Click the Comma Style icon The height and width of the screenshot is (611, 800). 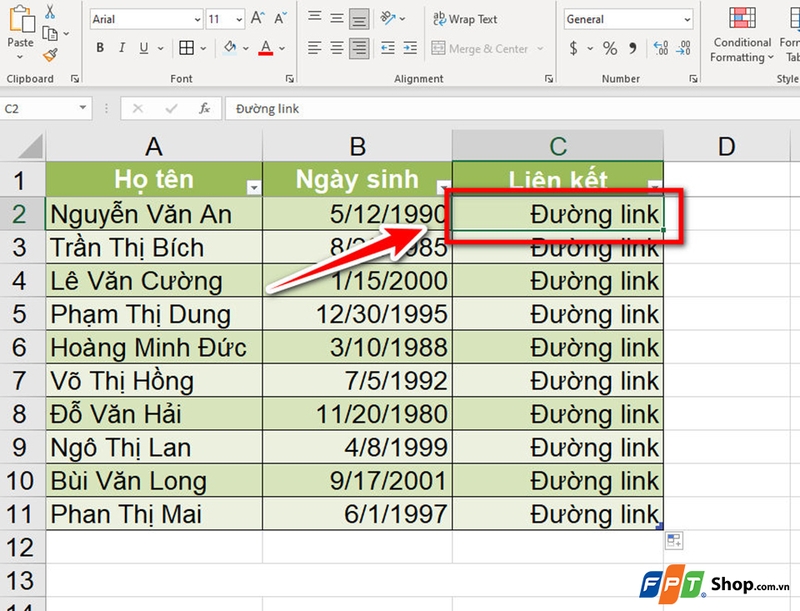633,49
